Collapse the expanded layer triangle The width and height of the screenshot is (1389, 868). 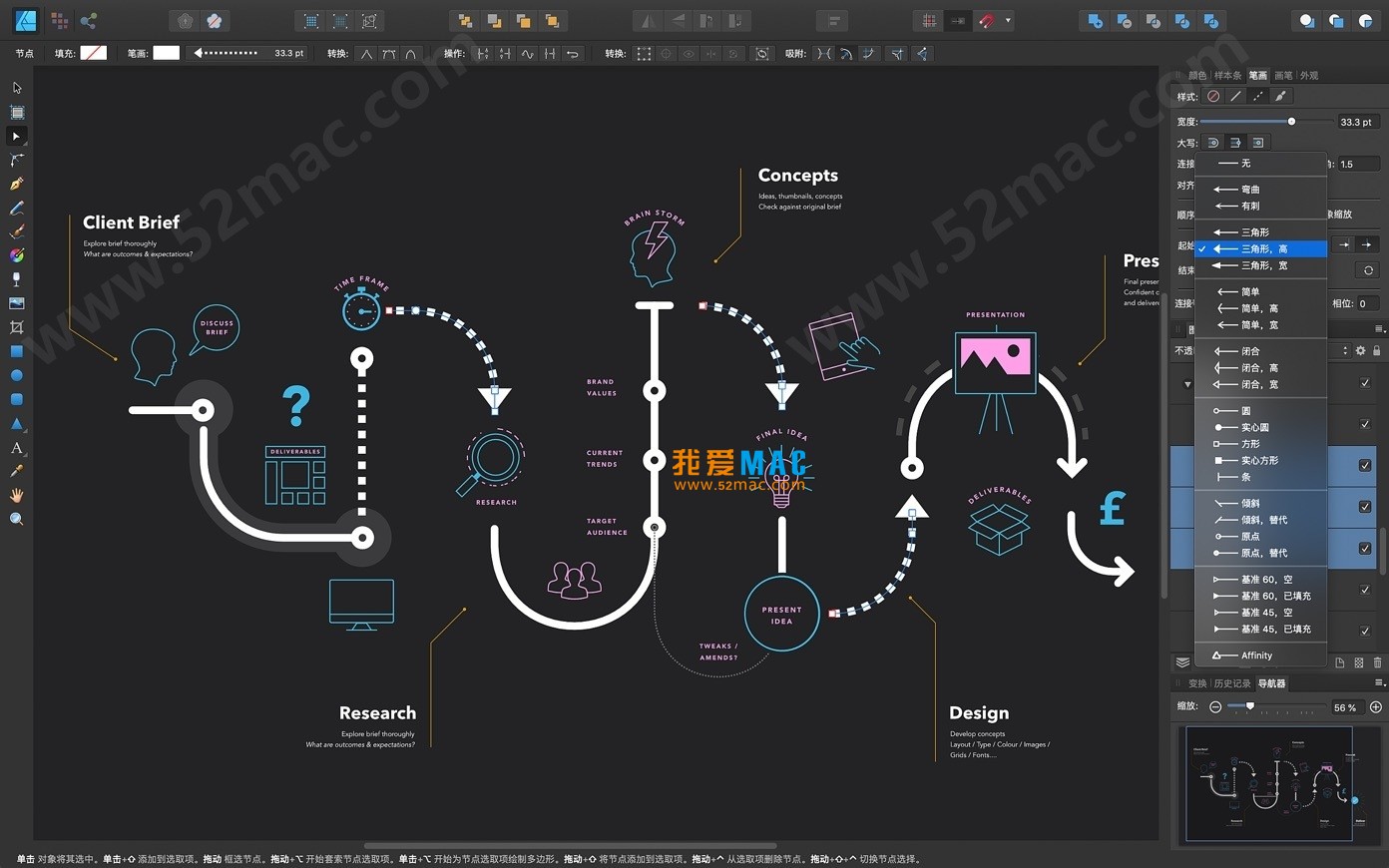click(1187, 384)
